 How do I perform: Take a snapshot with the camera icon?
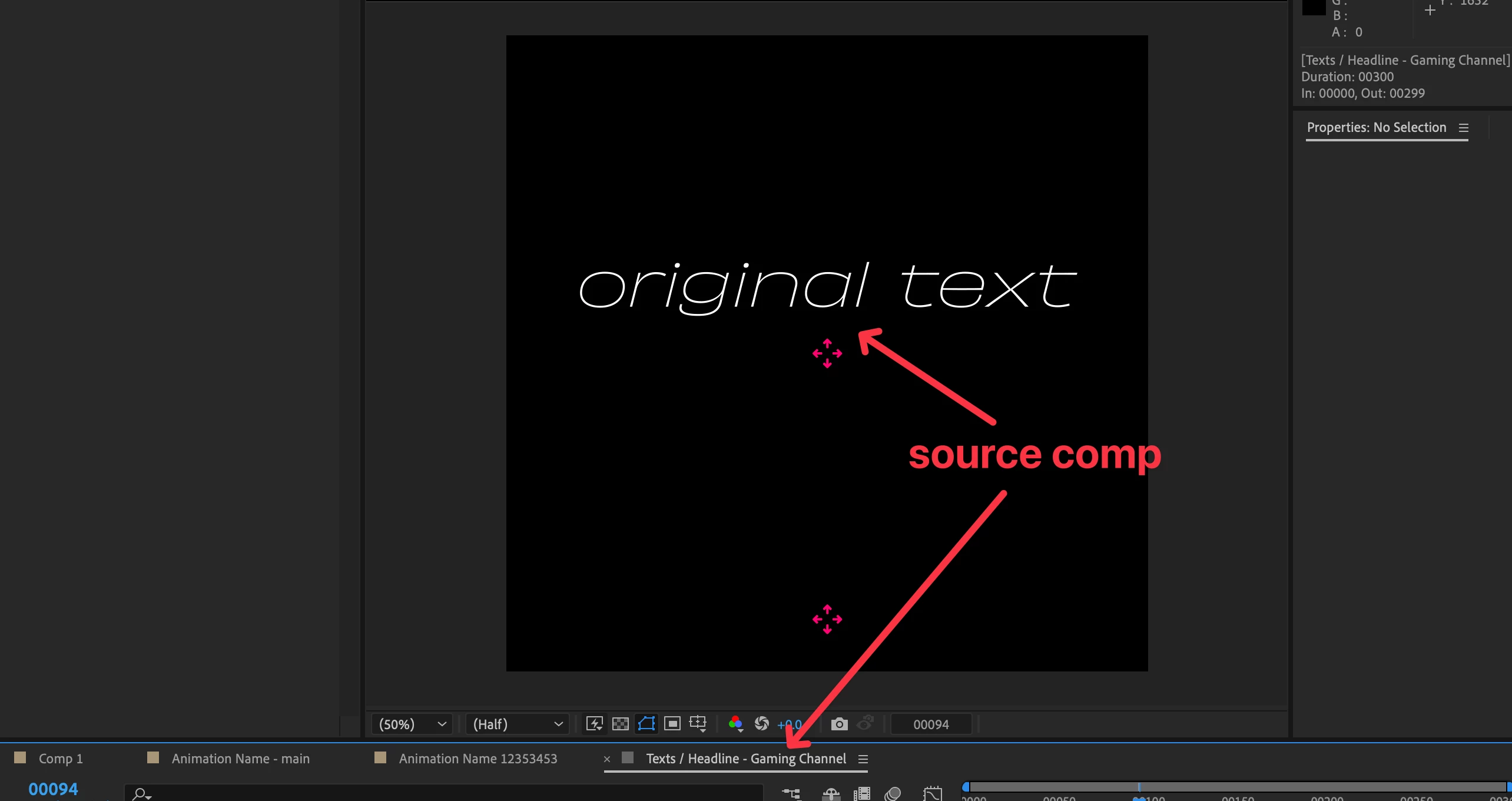tap(840, 724)
